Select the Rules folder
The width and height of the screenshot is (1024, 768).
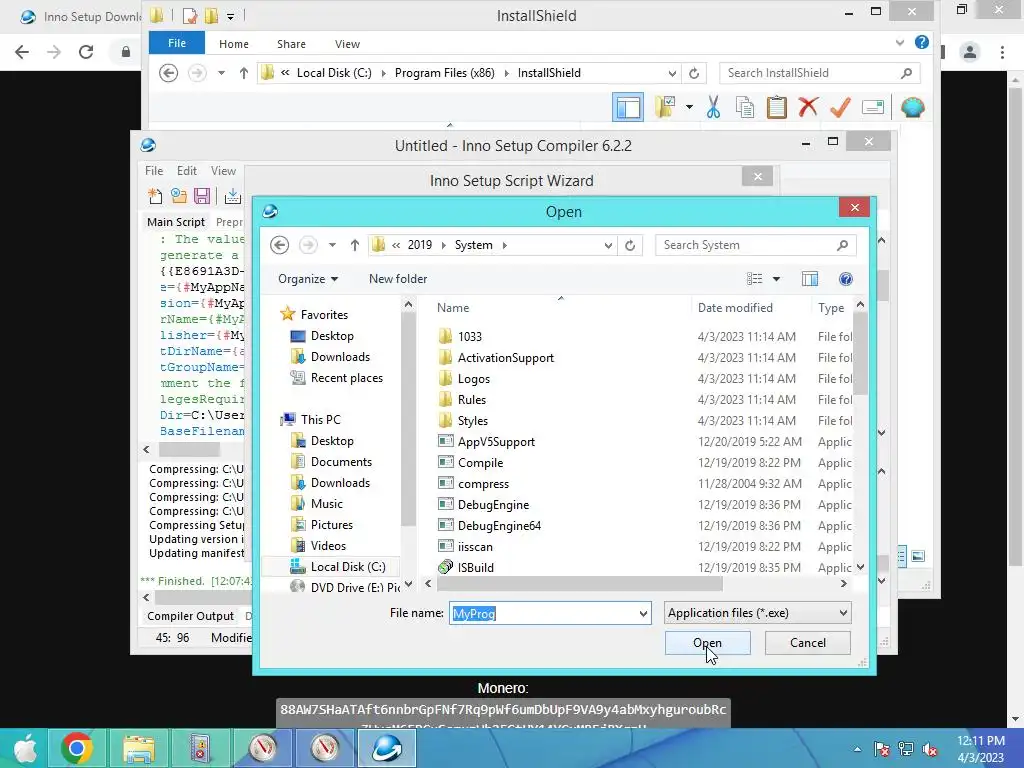tap(472, 400)
